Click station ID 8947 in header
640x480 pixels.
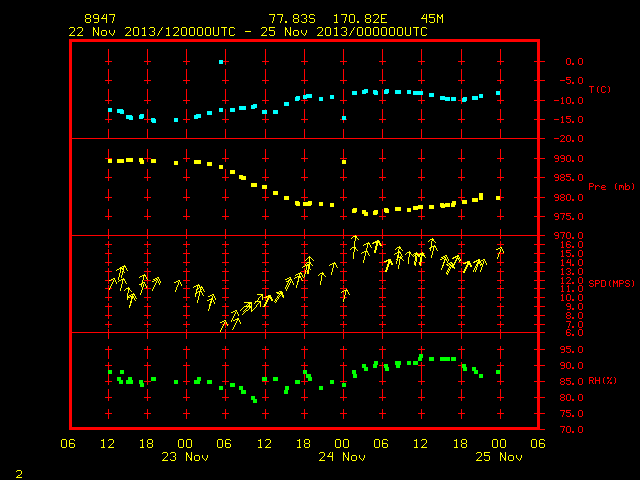(100, 19)
